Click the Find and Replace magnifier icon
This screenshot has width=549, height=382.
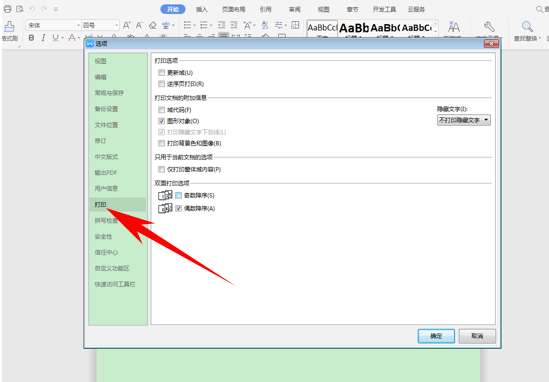coord(527,26)
